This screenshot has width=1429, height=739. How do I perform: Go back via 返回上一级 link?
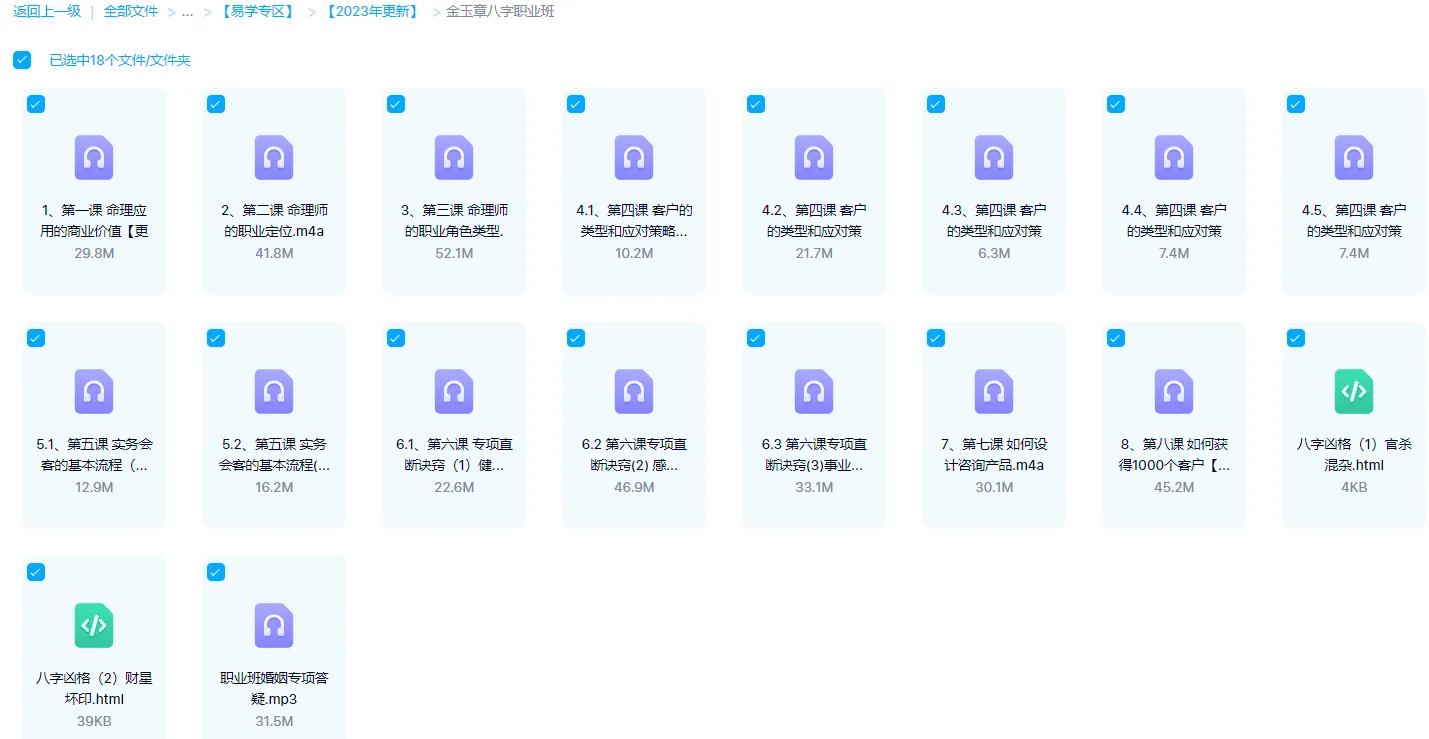coord(47,12)
